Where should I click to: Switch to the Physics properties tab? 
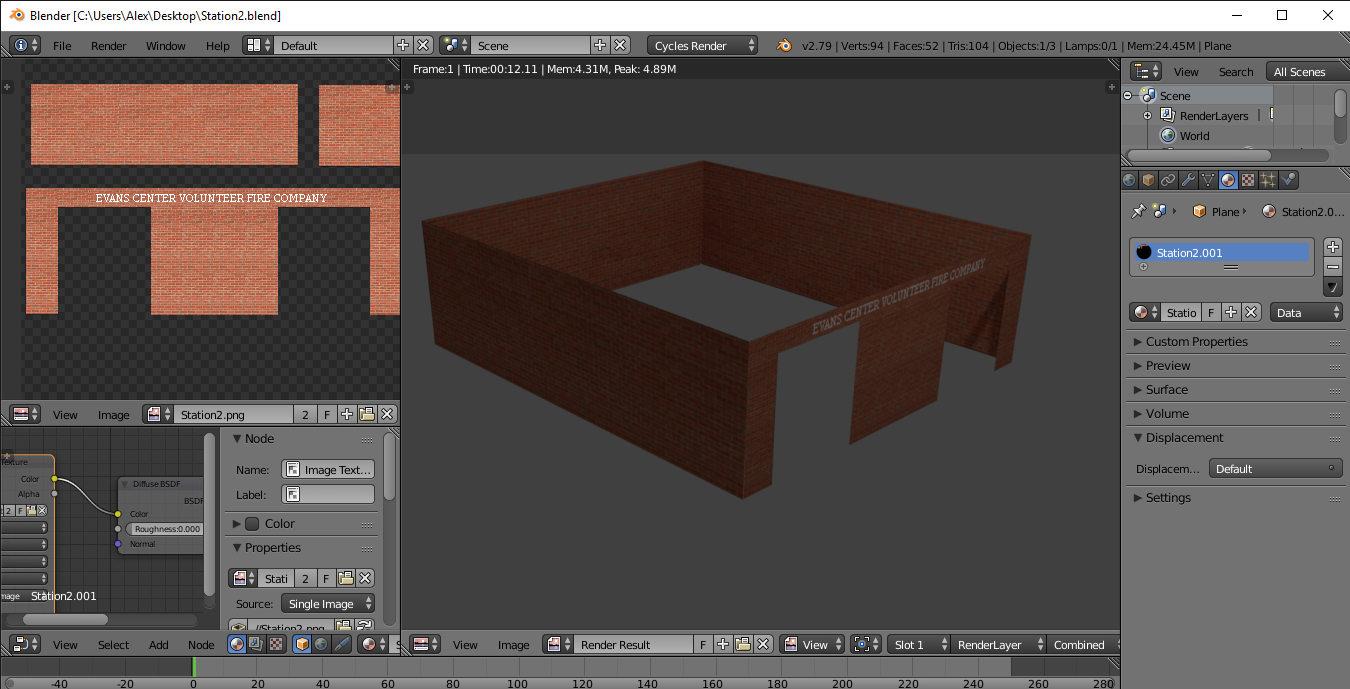1288,180
